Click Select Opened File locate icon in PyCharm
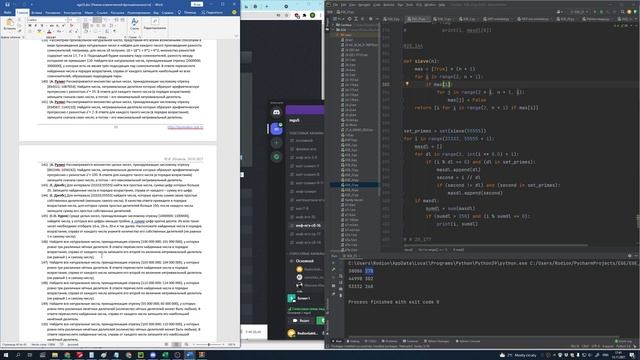 (x=350, y=19)
